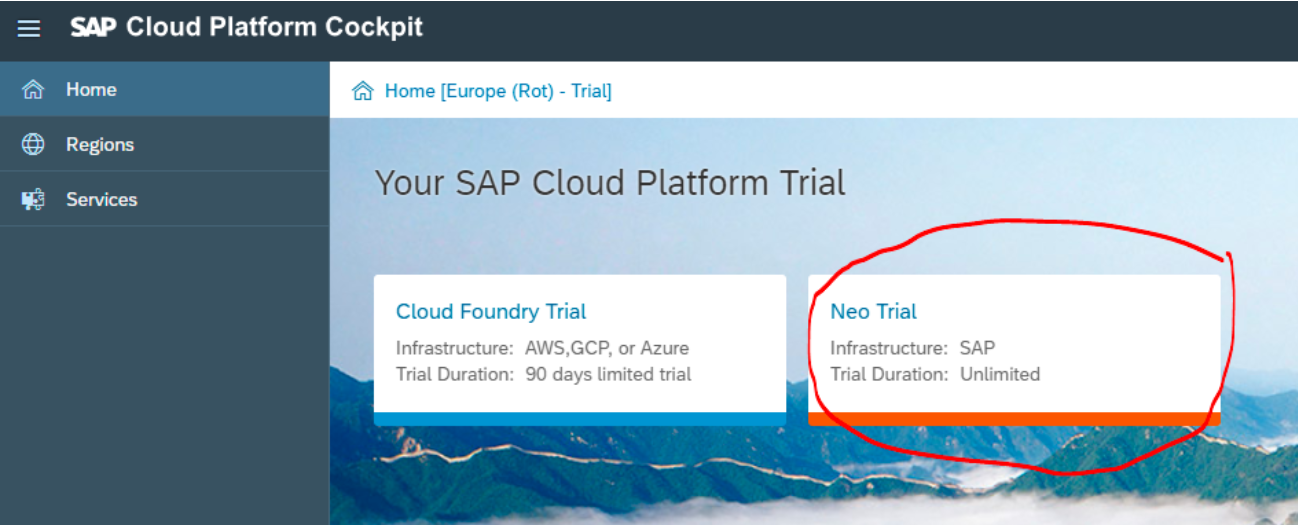Select Home in the sidebar
1298x525 pixels.
click(165, 89)
